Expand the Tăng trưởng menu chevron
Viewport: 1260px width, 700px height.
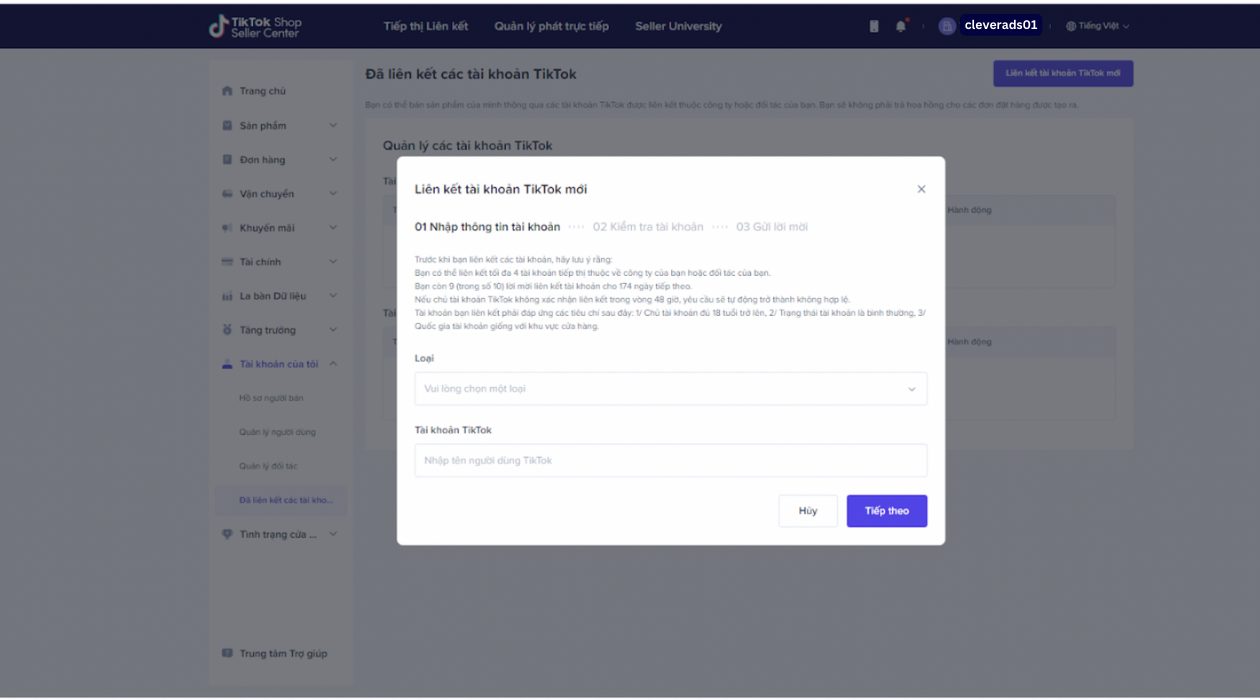pos(333,330)
